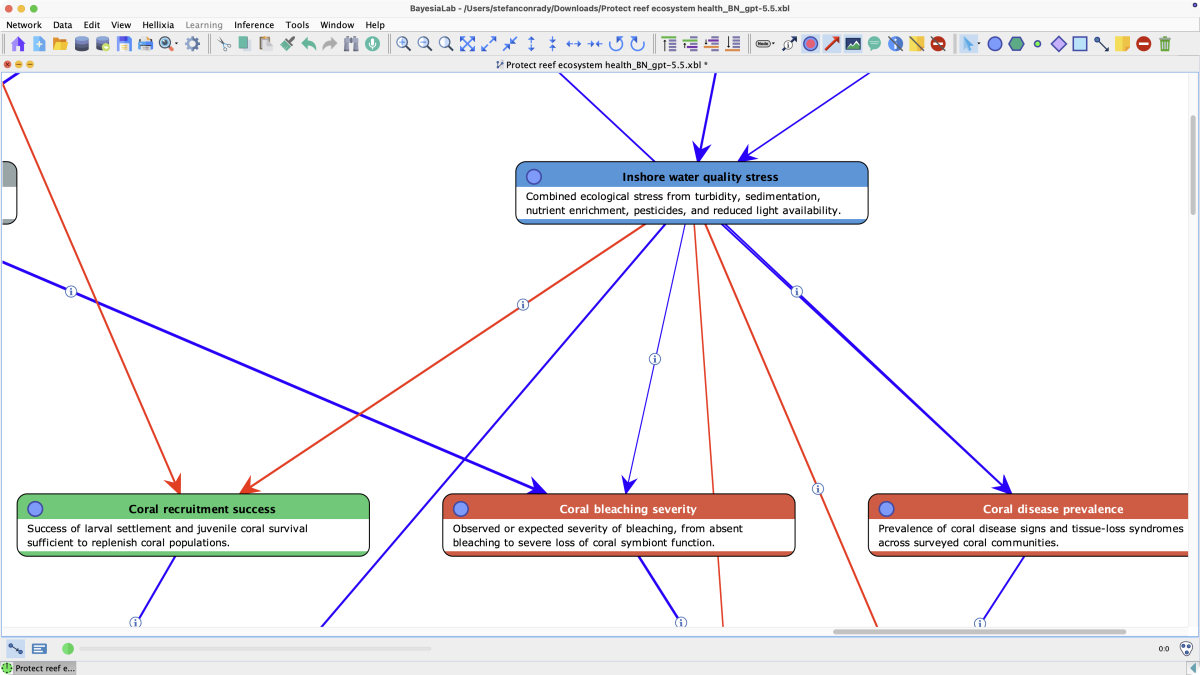
Task: Click the rotate left icon
Action: click(616, 44)
